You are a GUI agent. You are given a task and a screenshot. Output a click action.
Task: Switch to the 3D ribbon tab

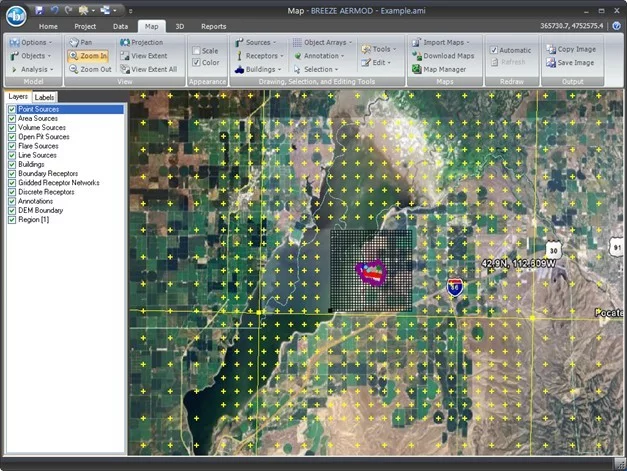click(179, 26)
